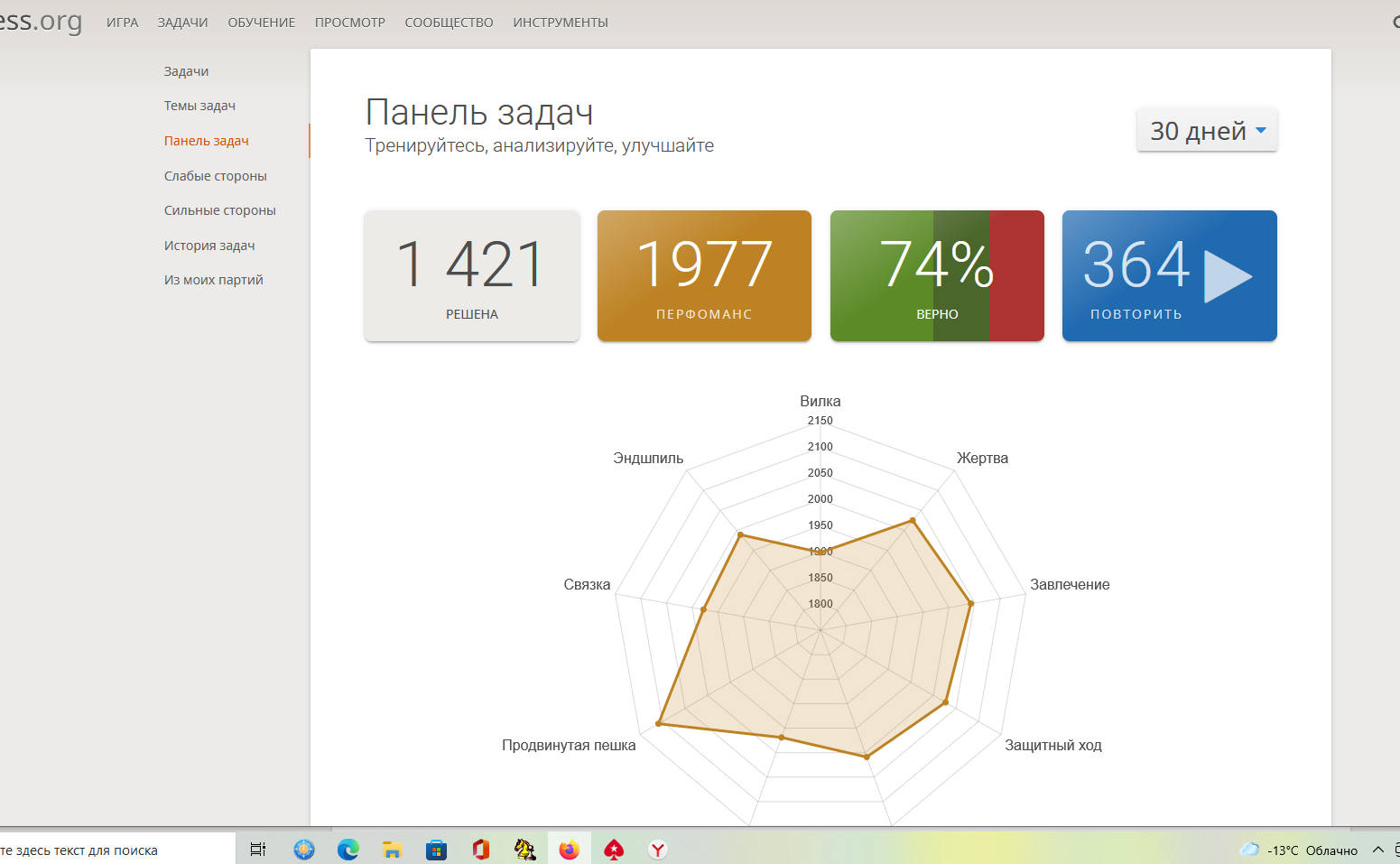Click the Панель задач page heading
This screenshot has width=1400, height=864.
(x=479, y=113)
